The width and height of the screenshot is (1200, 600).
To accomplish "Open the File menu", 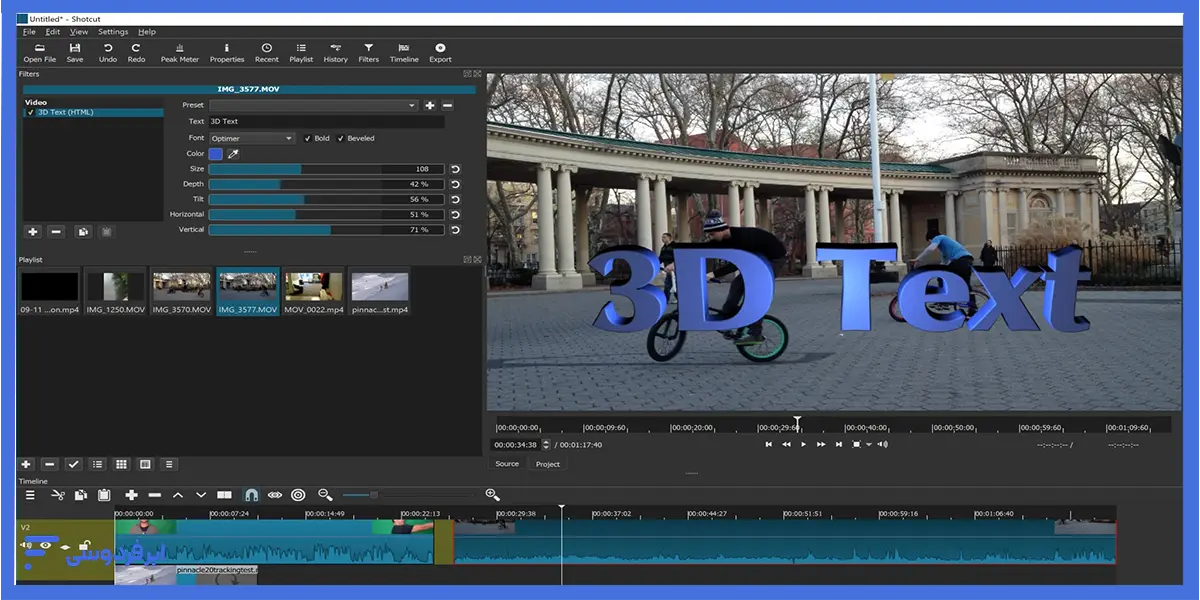I will point(29,32).
